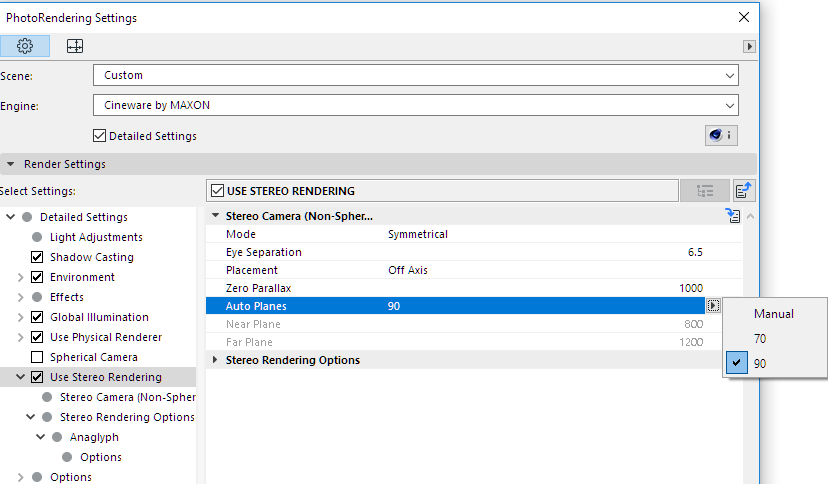Image resolution: width=828 pixels, height=484 pixels.
Task: Select the Anaglyph tree item
Action: coord(94,437)
